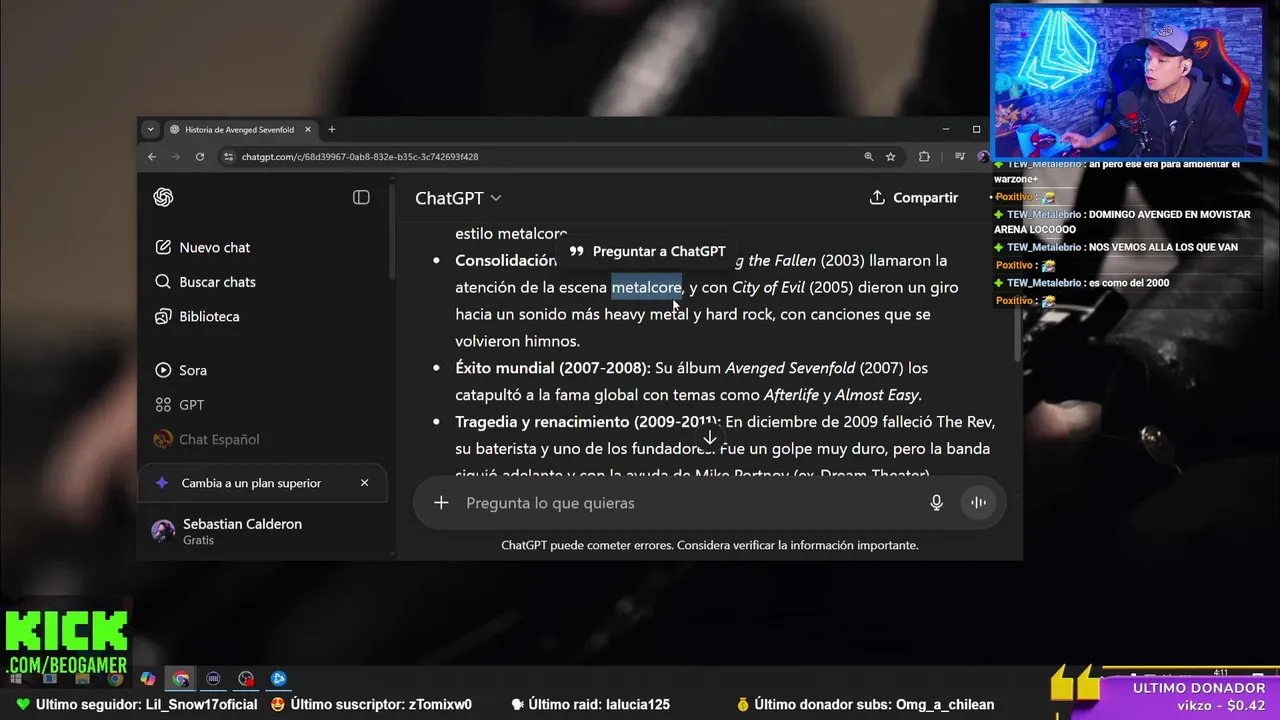Viewport: 1280px width, 720px height.
Task: Open a new browser tab
Action: pyautogui.click(x=332, y=129)
